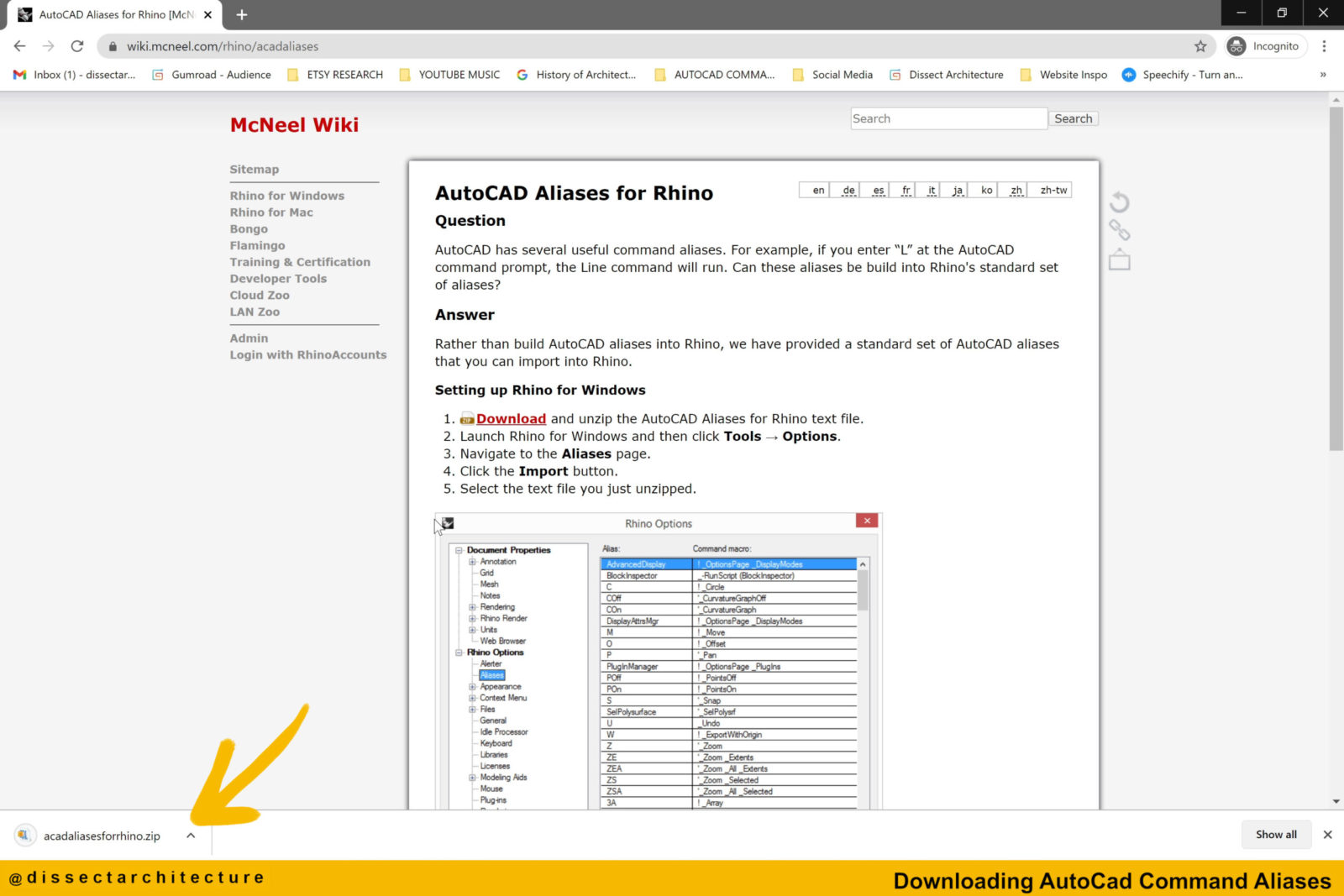This screenshot has height=896, width=1344.
Task: Click the backlinks chain icon
Action: (x=1119, y=230)
